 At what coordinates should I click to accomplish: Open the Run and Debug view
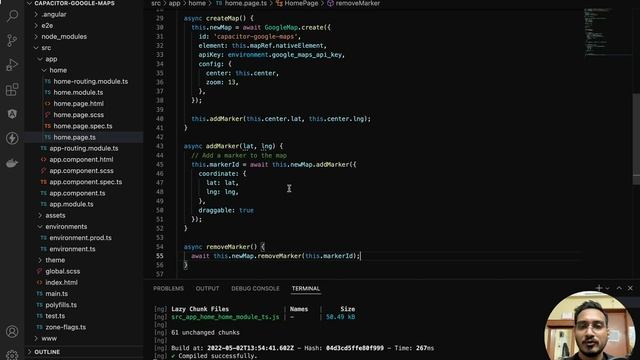(12, 64)
